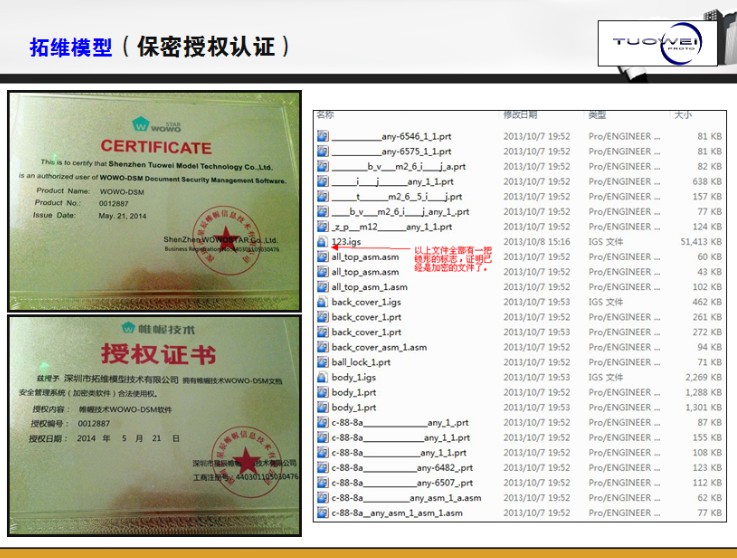
Task: Click the icon of the any-6546_1_1.prt file
Action: [x=323, y=136]
